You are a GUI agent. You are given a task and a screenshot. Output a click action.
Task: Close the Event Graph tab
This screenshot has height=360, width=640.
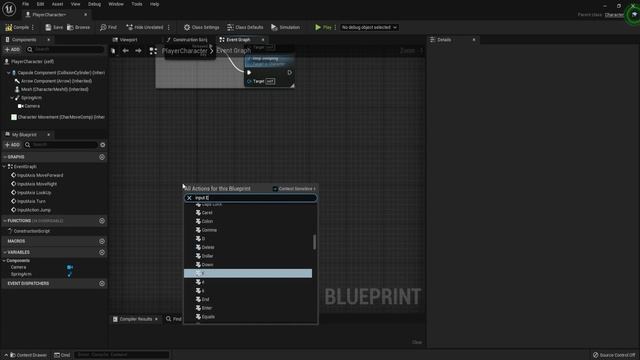pyautogui.click(x=263, y=40)
